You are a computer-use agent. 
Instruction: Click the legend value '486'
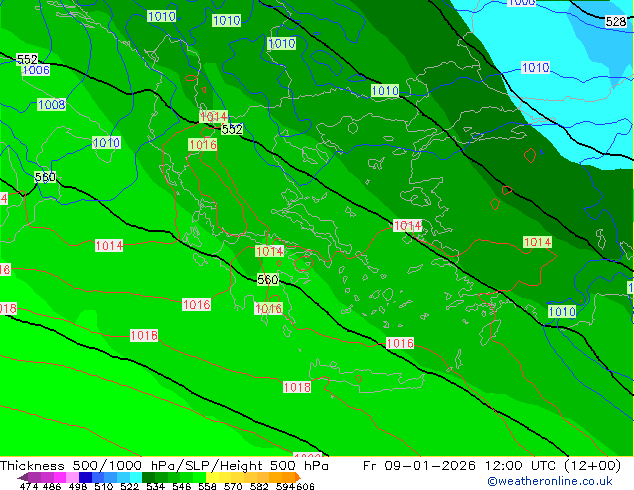52,486
